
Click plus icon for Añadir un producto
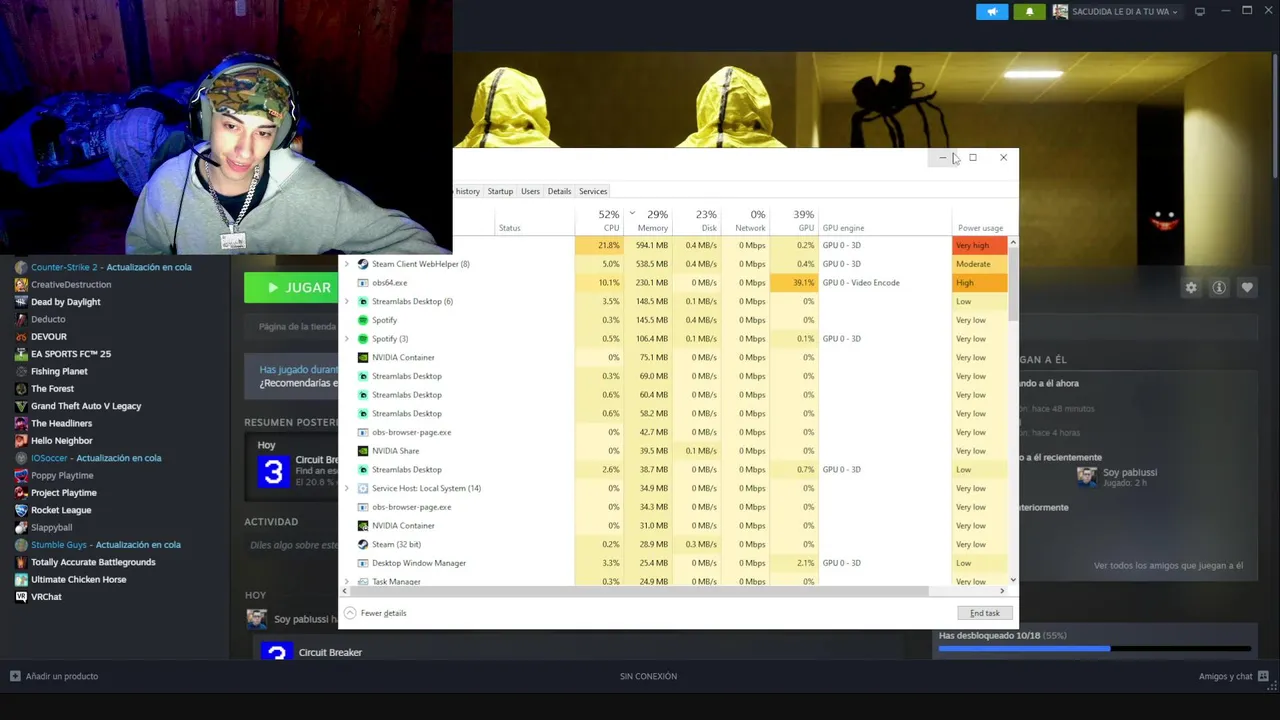pos(14,676)
